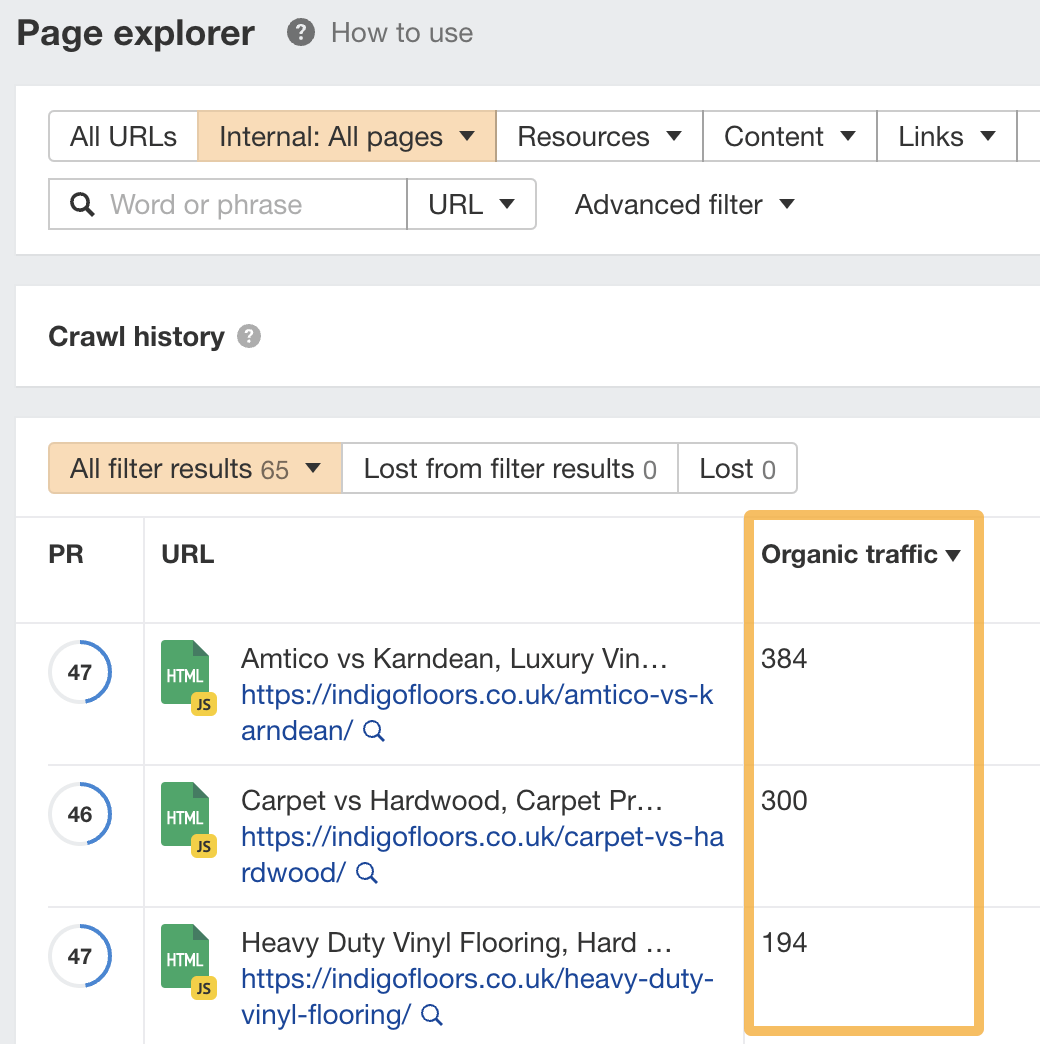The image size is (1040, 1044).
Task: Select the All URLs filter tab
Action: [122, 136]
